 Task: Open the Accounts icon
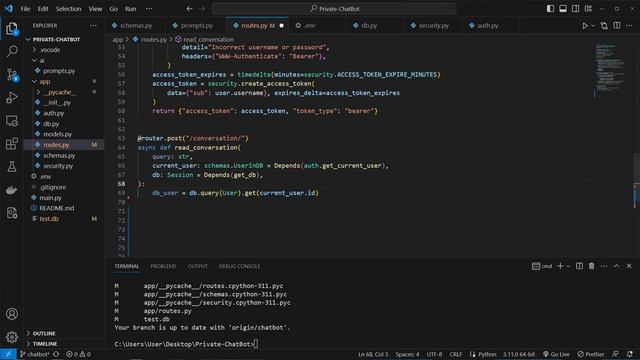(x=12, y=314)
